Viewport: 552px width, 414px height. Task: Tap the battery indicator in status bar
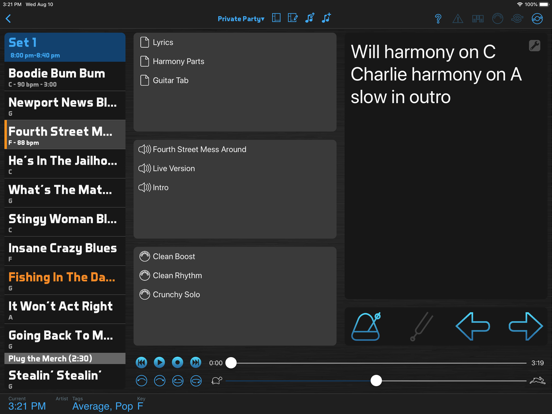[x=544, y=4]
